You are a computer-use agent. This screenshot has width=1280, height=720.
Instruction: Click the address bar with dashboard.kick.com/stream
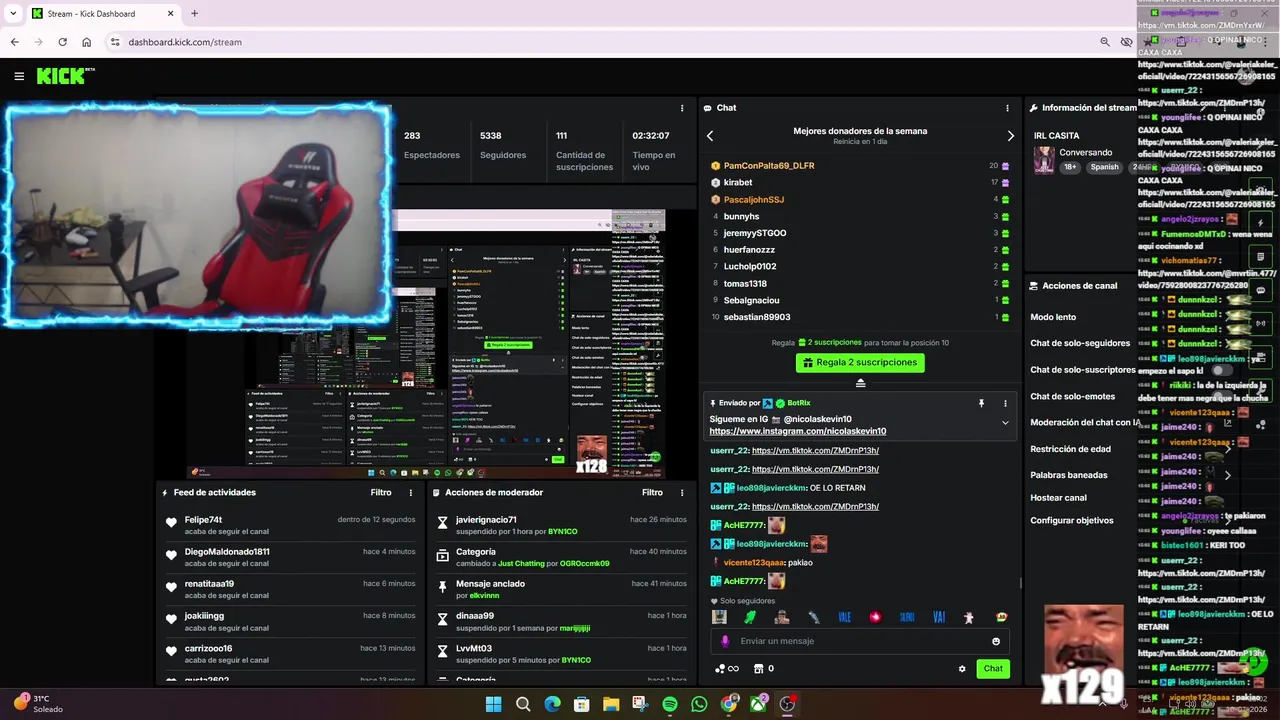click(600, 42)
